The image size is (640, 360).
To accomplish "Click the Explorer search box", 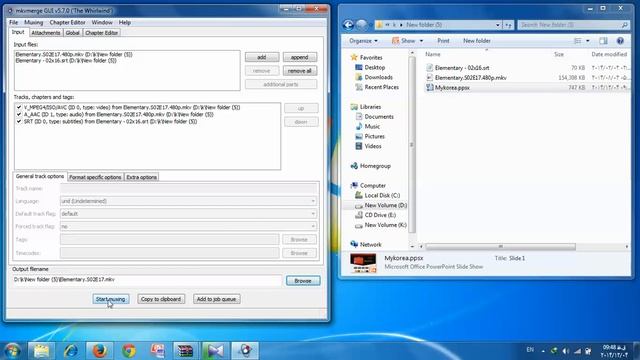I will [x=573, y=25].
